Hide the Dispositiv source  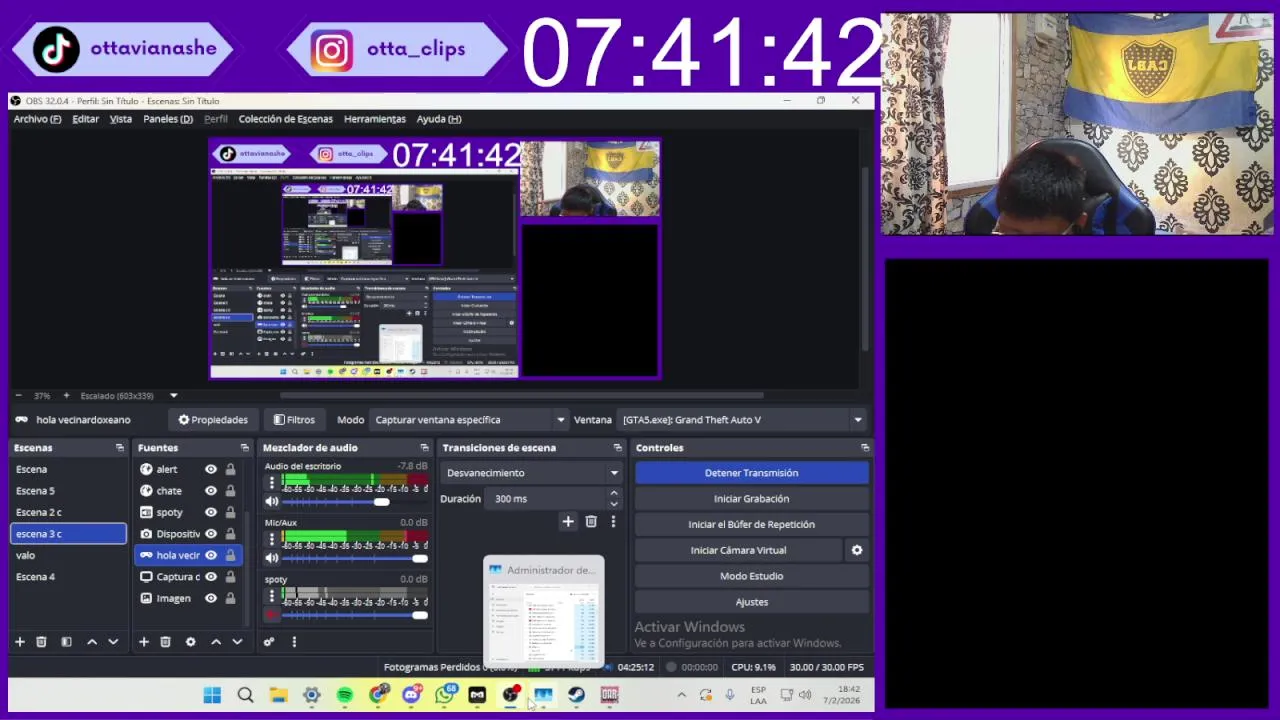pyautogui.click(x=210, y=534)
